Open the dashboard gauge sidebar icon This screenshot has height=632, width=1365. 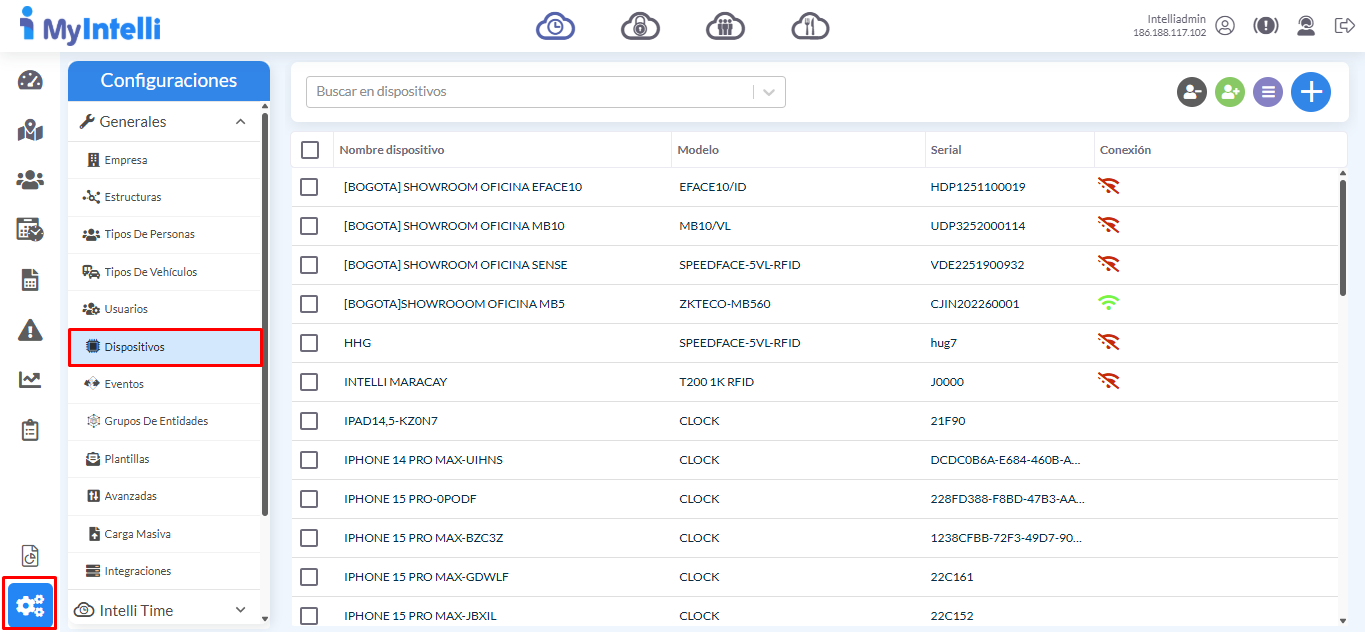(30, 81)
